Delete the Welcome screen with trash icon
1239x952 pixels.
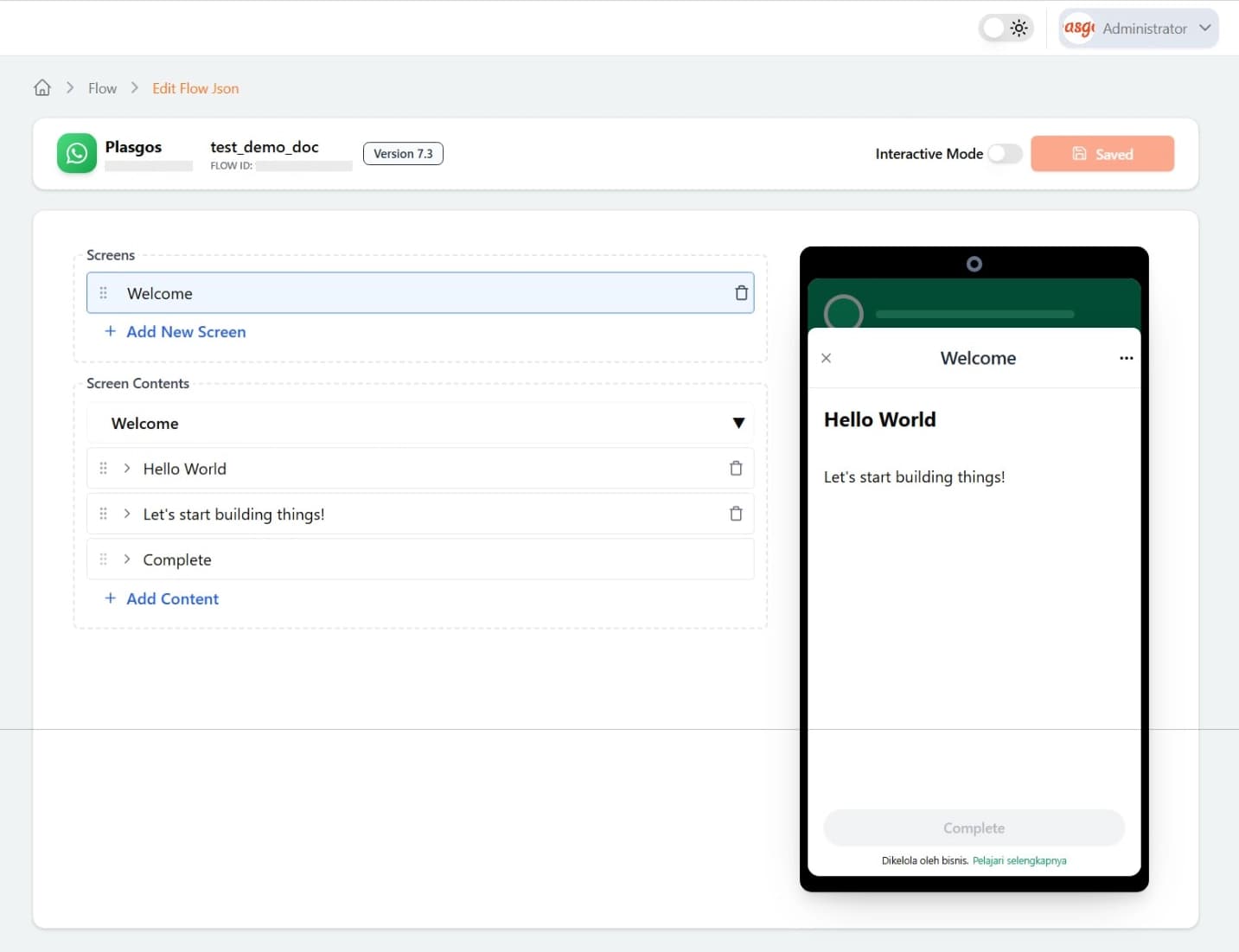tap(741, 293)
